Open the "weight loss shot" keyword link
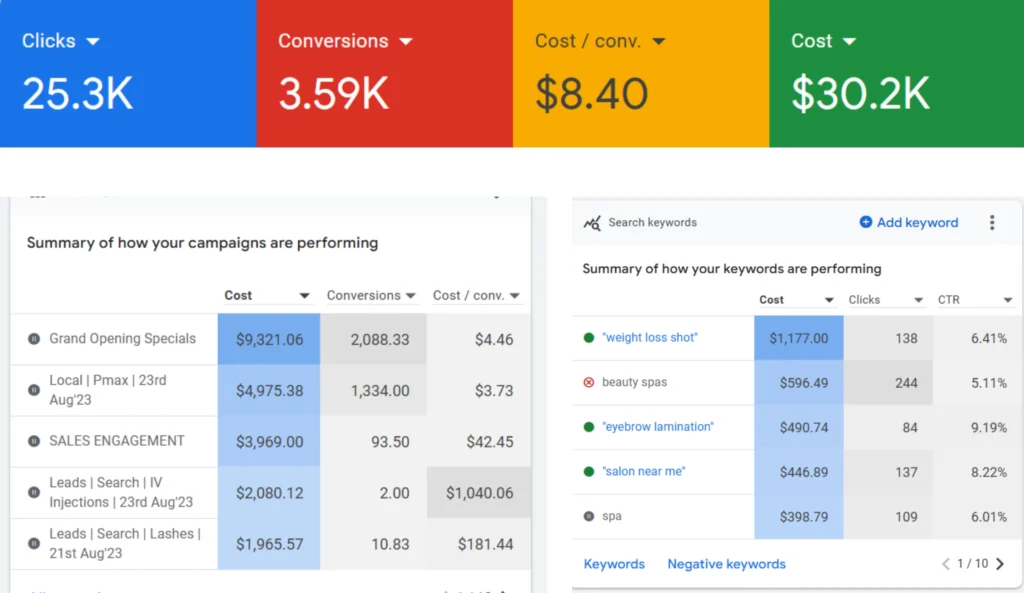Image resolution: width=1024 pixels, height=593 pixels. (650, 338)
